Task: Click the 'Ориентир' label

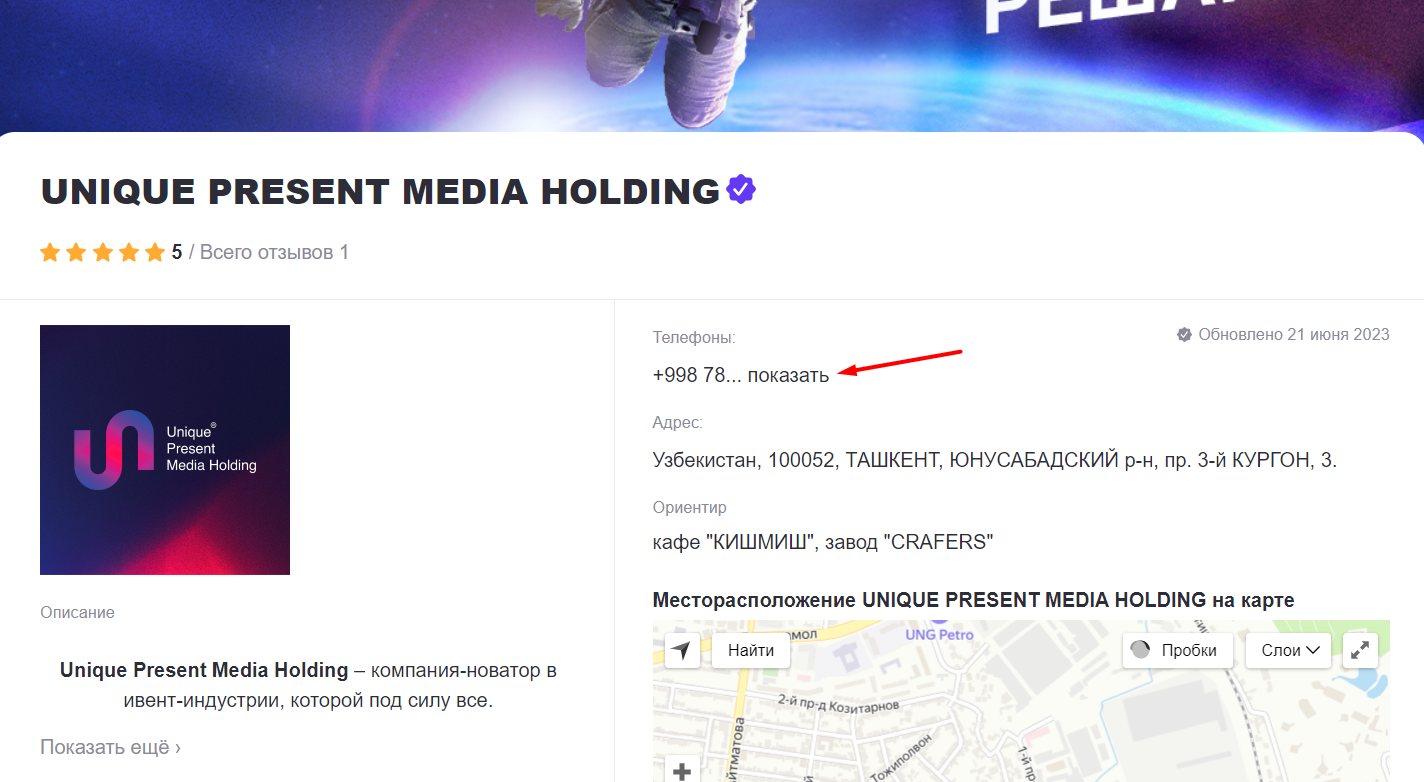Action: [x=690, y=507]
